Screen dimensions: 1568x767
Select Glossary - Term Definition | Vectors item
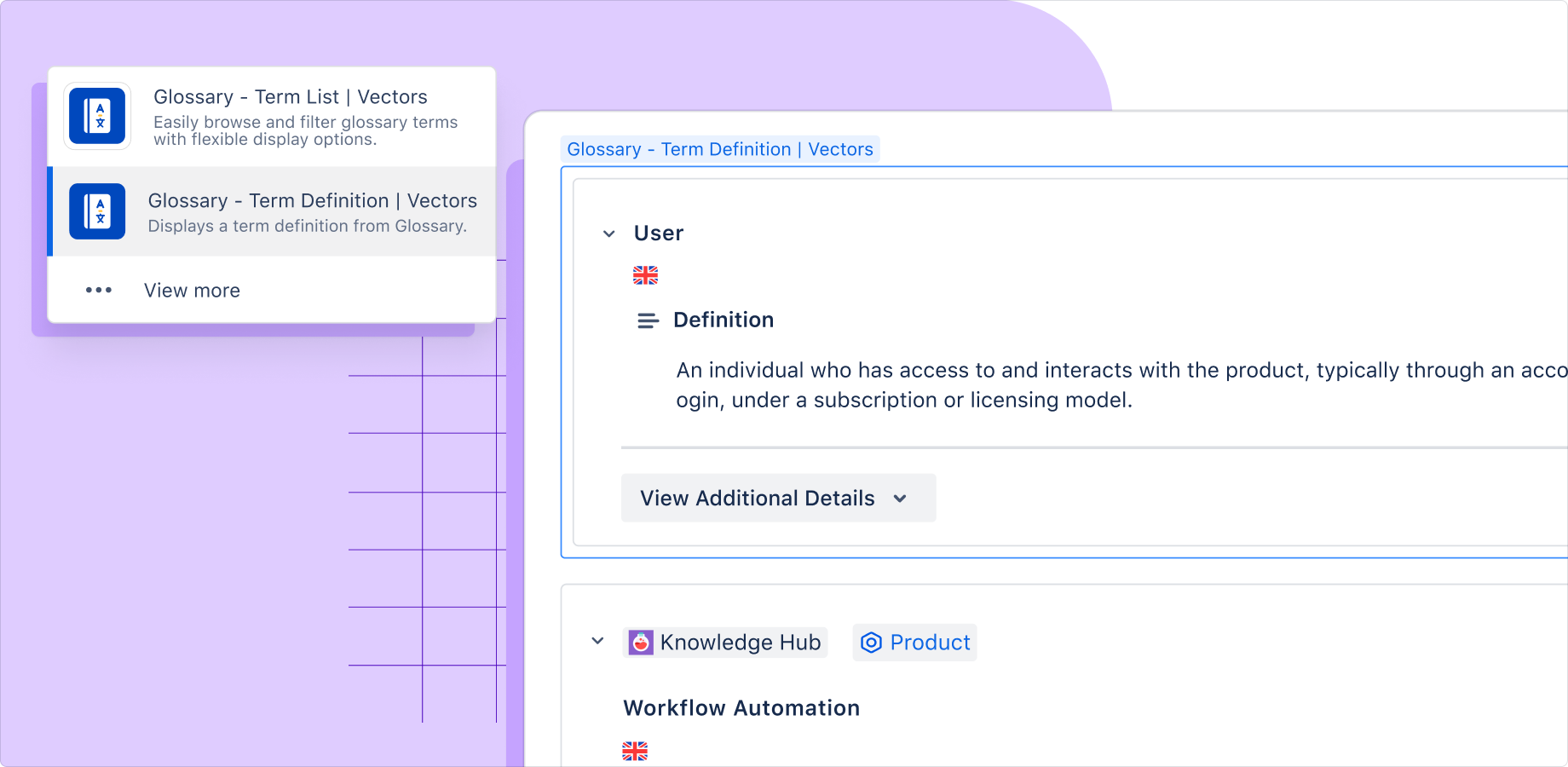click(x=312, y=201)
